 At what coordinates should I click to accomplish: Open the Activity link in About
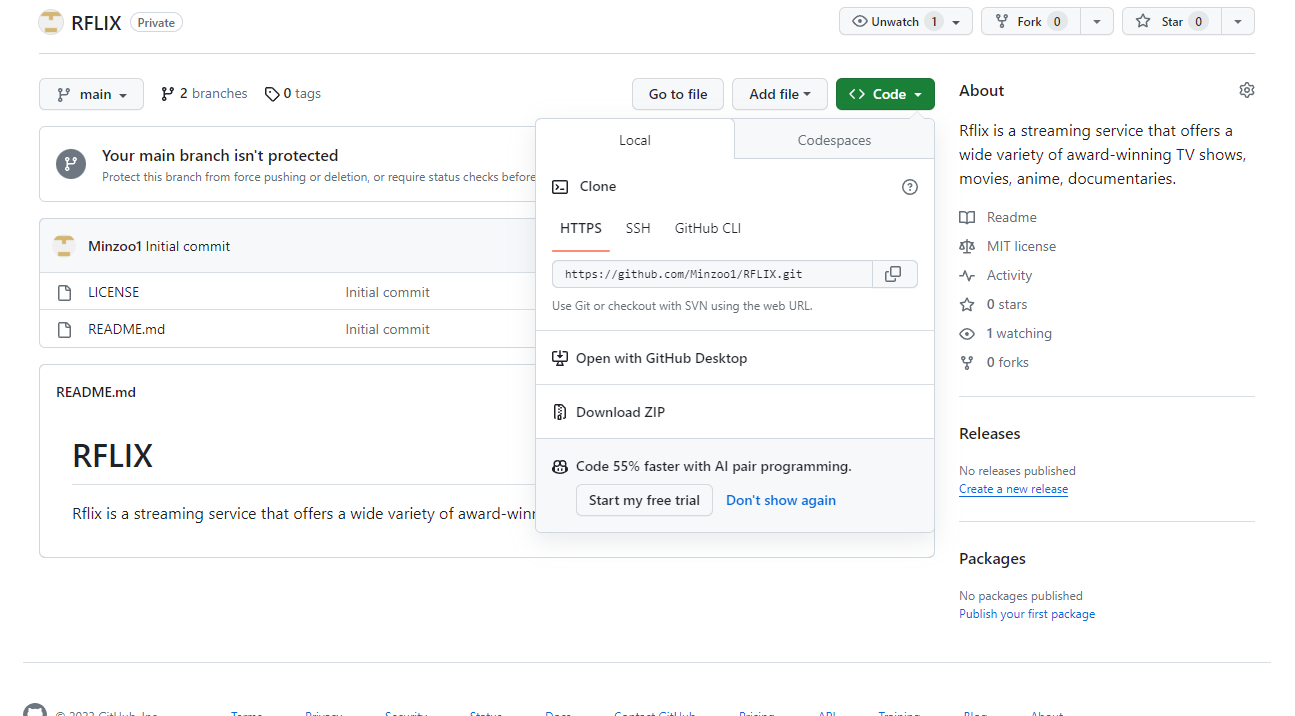pyautogui.click(x=1009, y=276)
